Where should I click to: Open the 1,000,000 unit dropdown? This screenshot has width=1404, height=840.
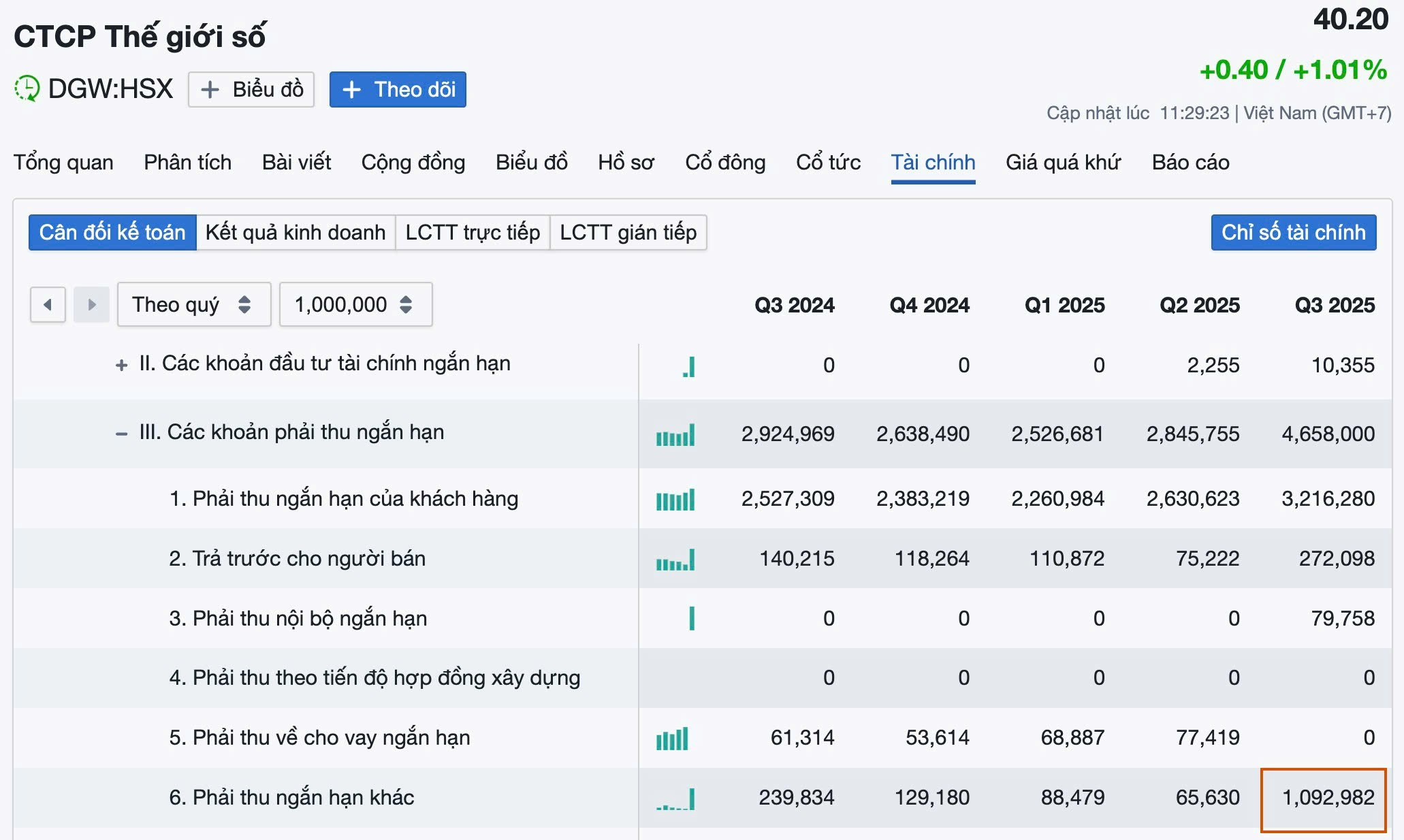(x=355, y=304)
